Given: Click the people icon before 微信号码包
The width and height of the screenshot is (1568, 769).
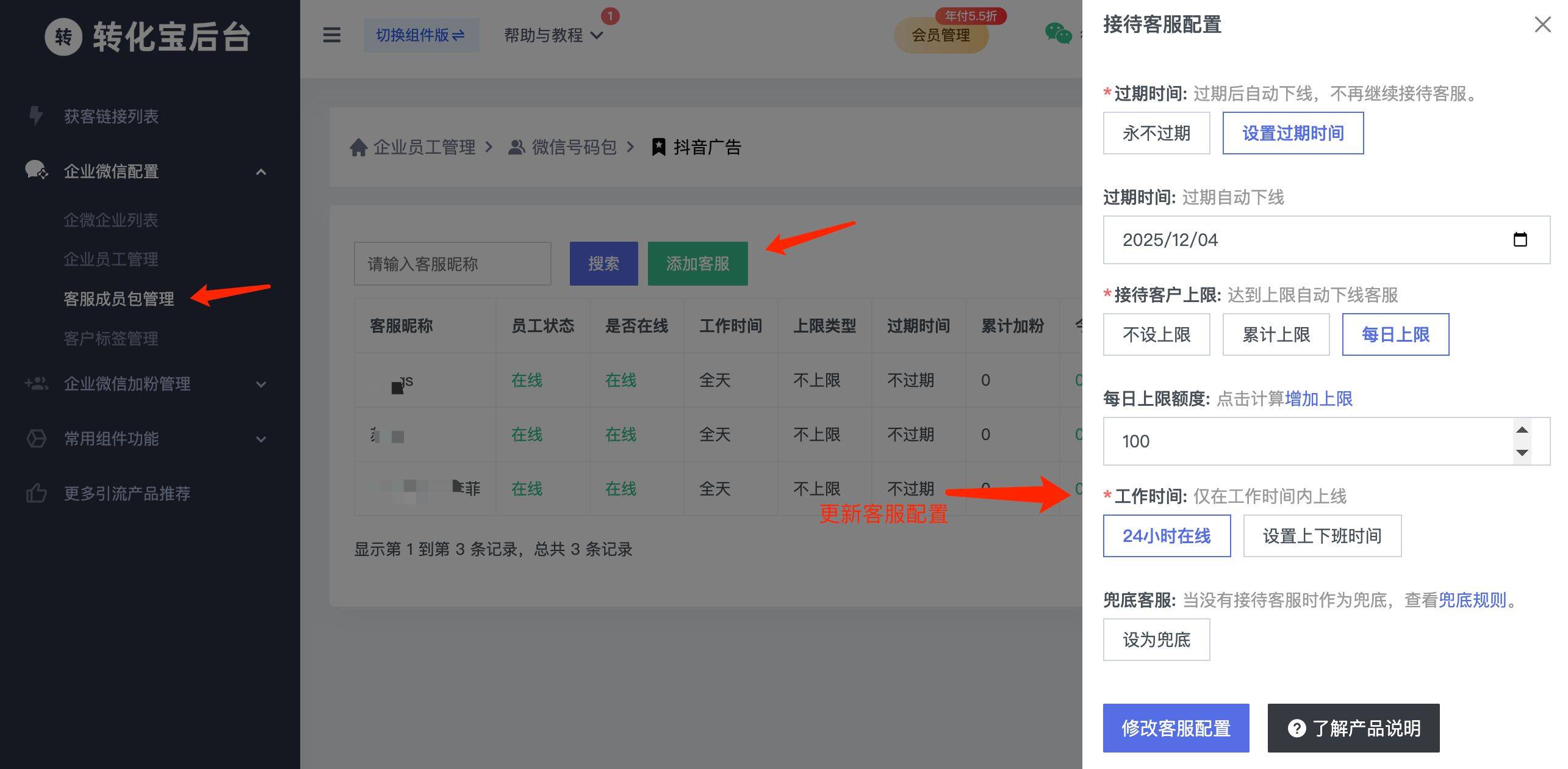Looking at the screenshot, I should 517,147.
